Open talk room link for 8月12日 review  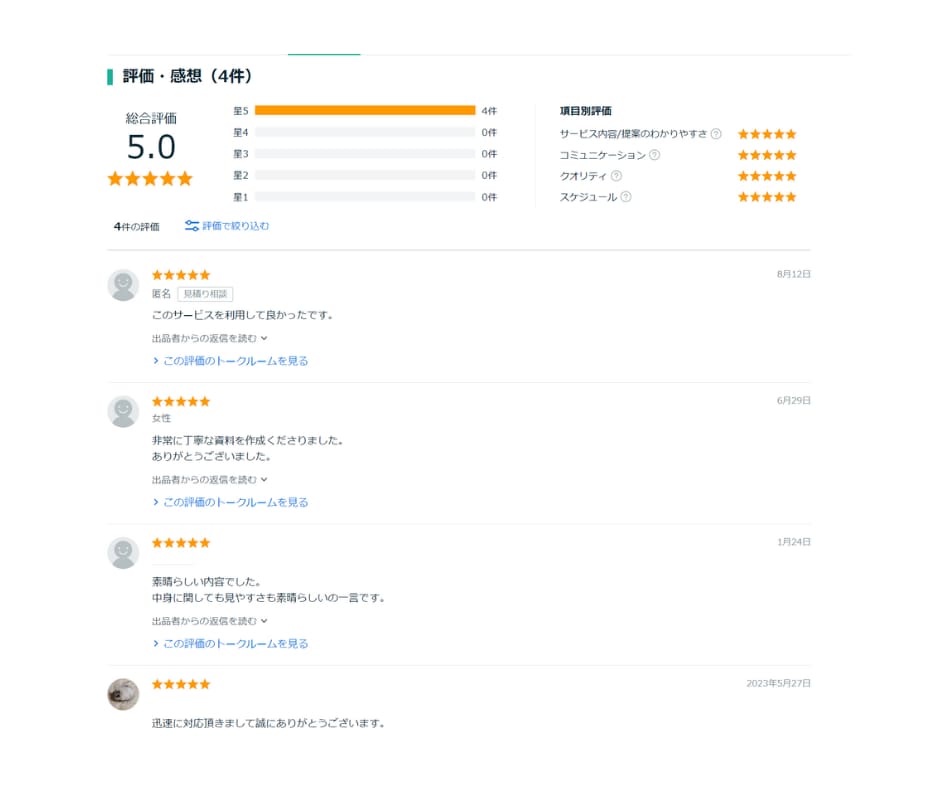(x=230, y=360)
